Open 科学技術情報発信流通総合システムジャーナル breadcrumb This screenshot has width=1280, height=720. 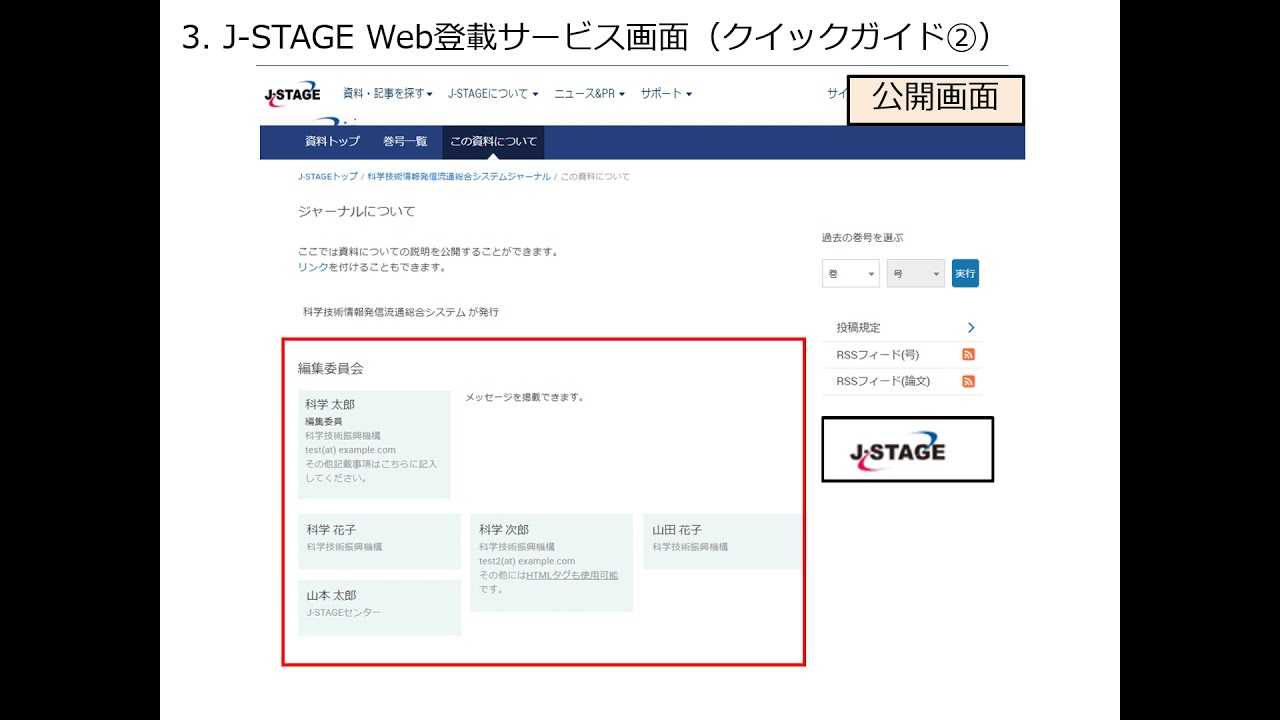pyautogui.click(x=459, y=177)
